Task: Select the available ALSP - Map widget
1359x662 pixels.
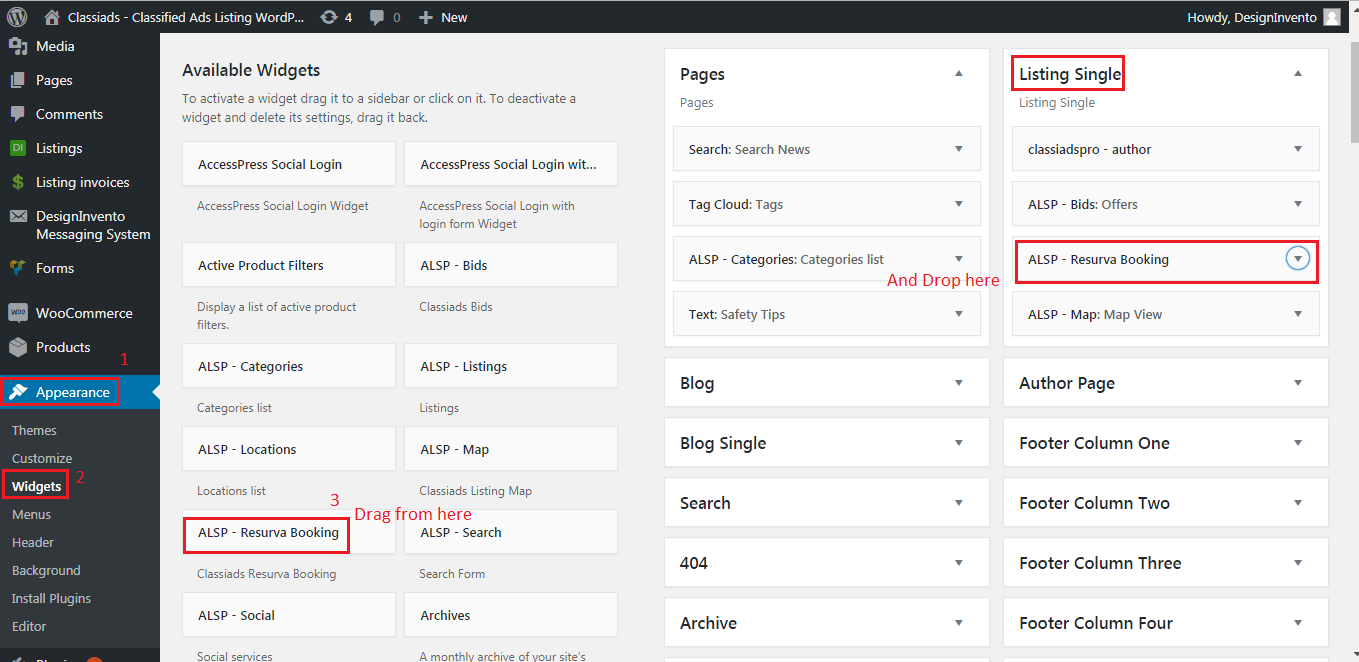Action: pyautogui.click(x=511, y=449)
